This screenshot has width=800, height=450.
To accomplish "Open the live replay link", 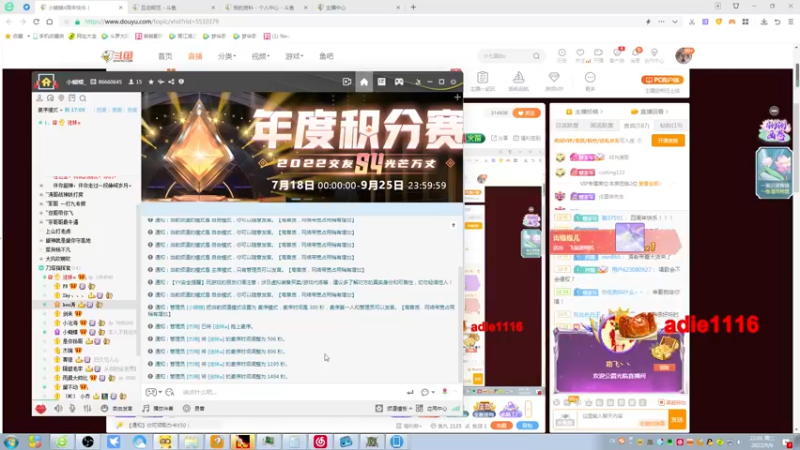I will pos(649,111).
